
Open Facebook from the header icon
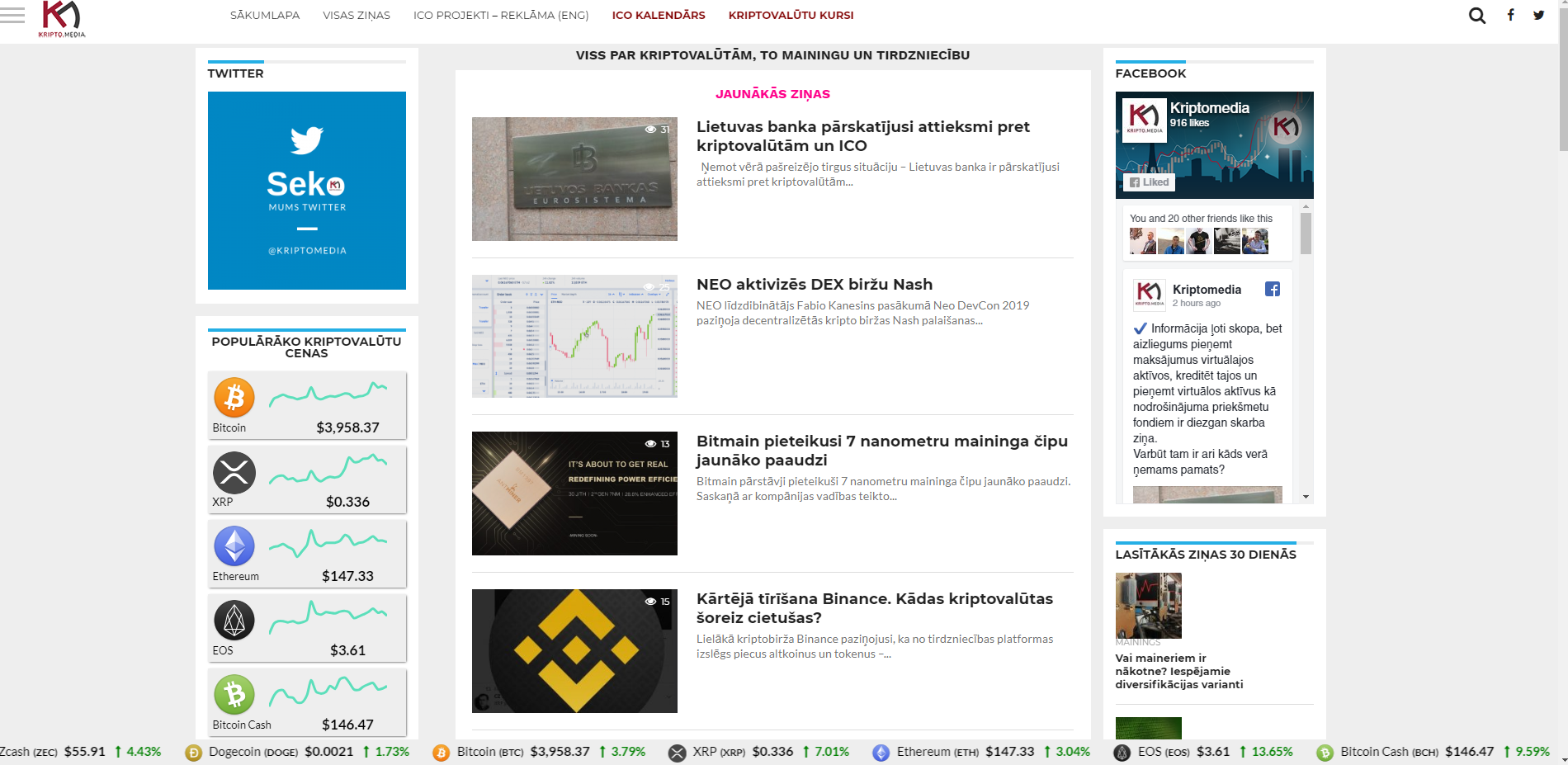tap(1511, 14)
